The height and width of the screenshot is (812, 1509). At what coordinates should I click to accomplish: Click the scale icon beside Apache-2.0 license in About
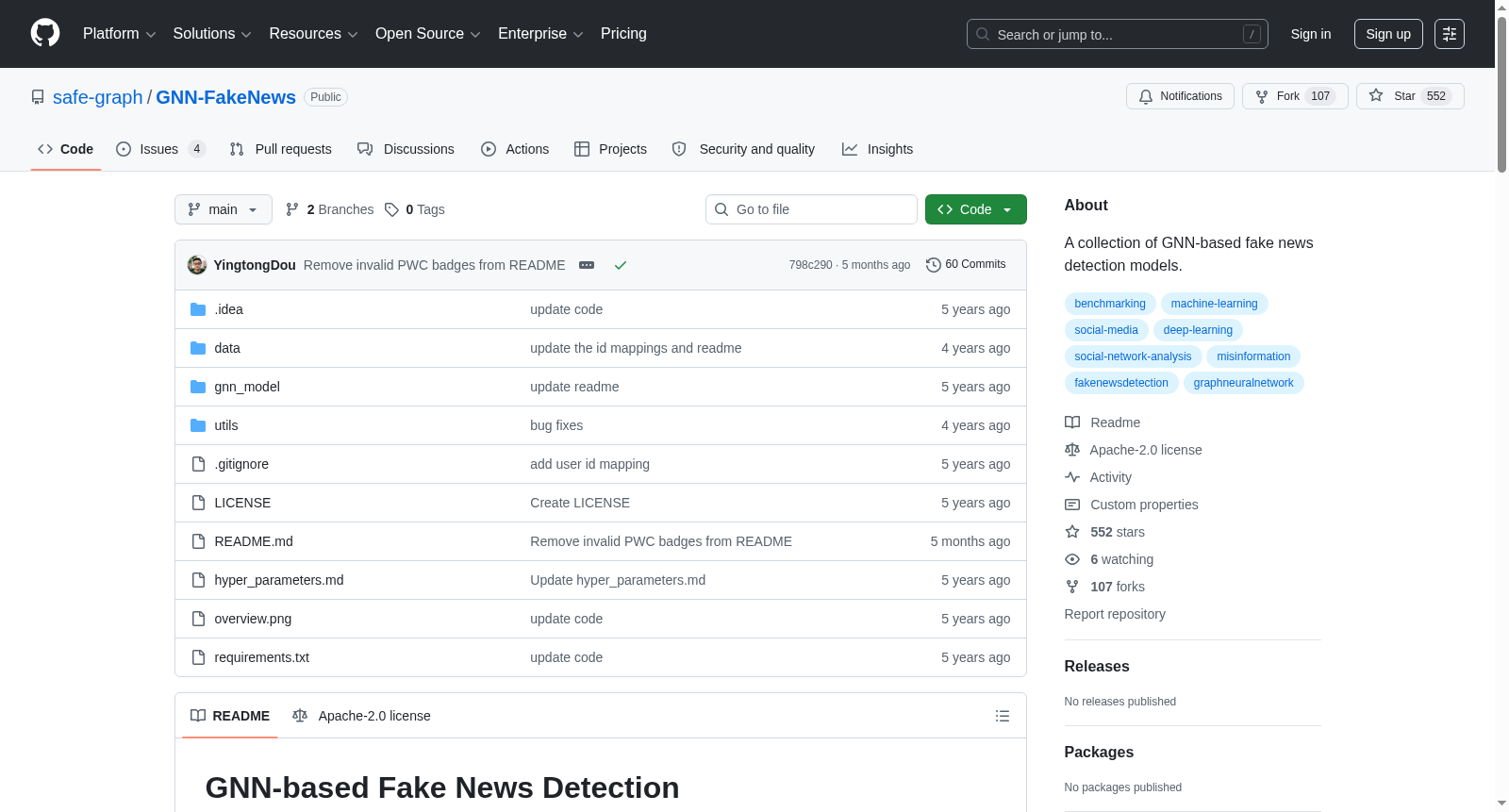[1072, 450]
